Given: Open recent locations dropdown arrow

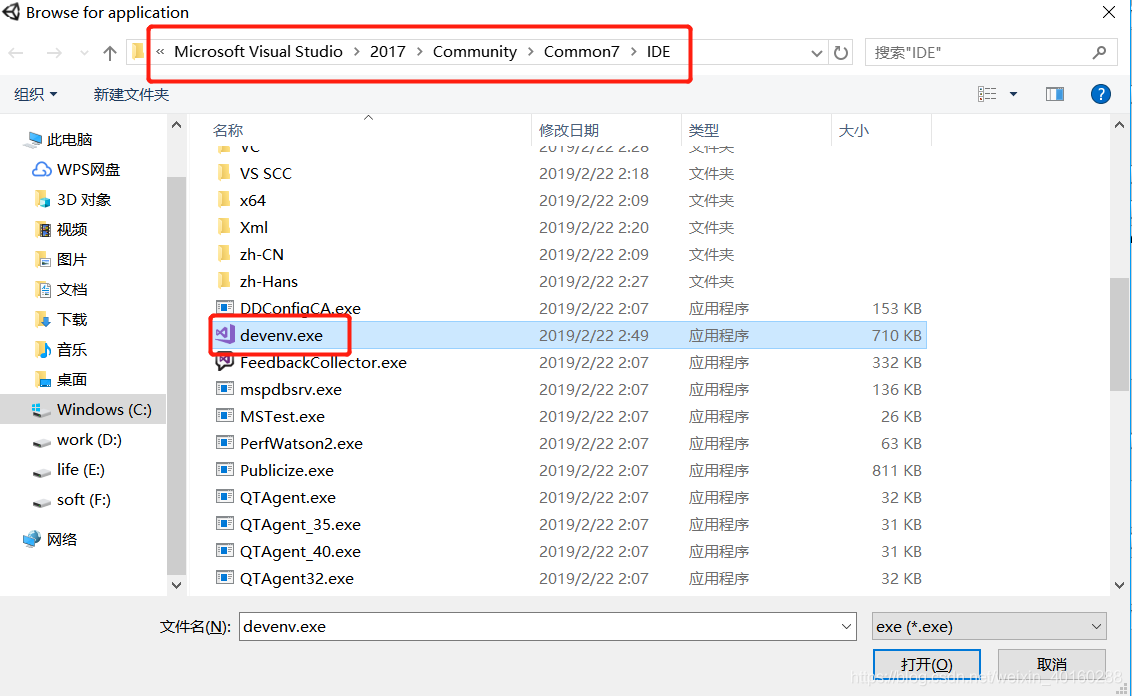Looking at the screenshot, I should 84,53.
